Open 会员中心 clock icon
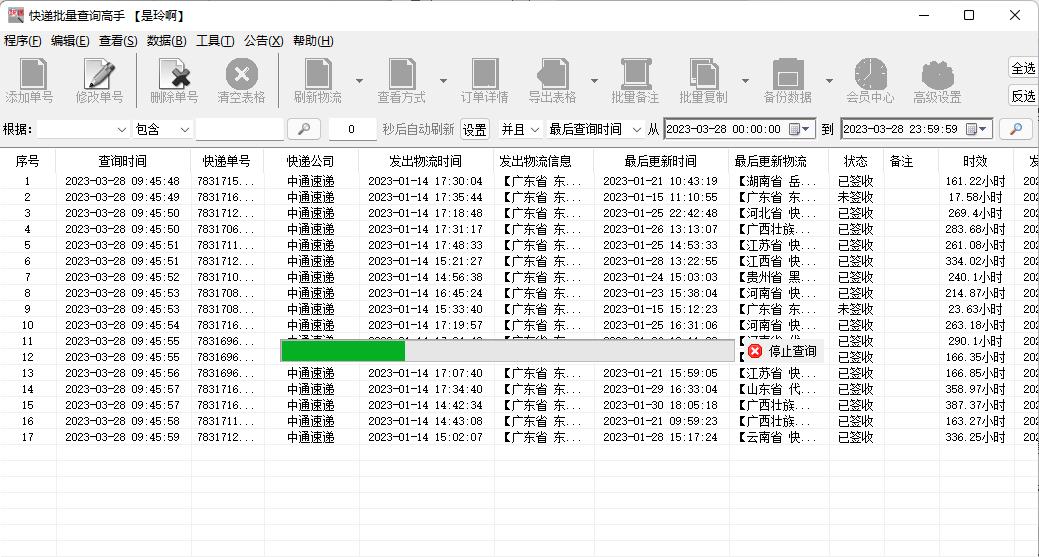 tap(870, 73)
